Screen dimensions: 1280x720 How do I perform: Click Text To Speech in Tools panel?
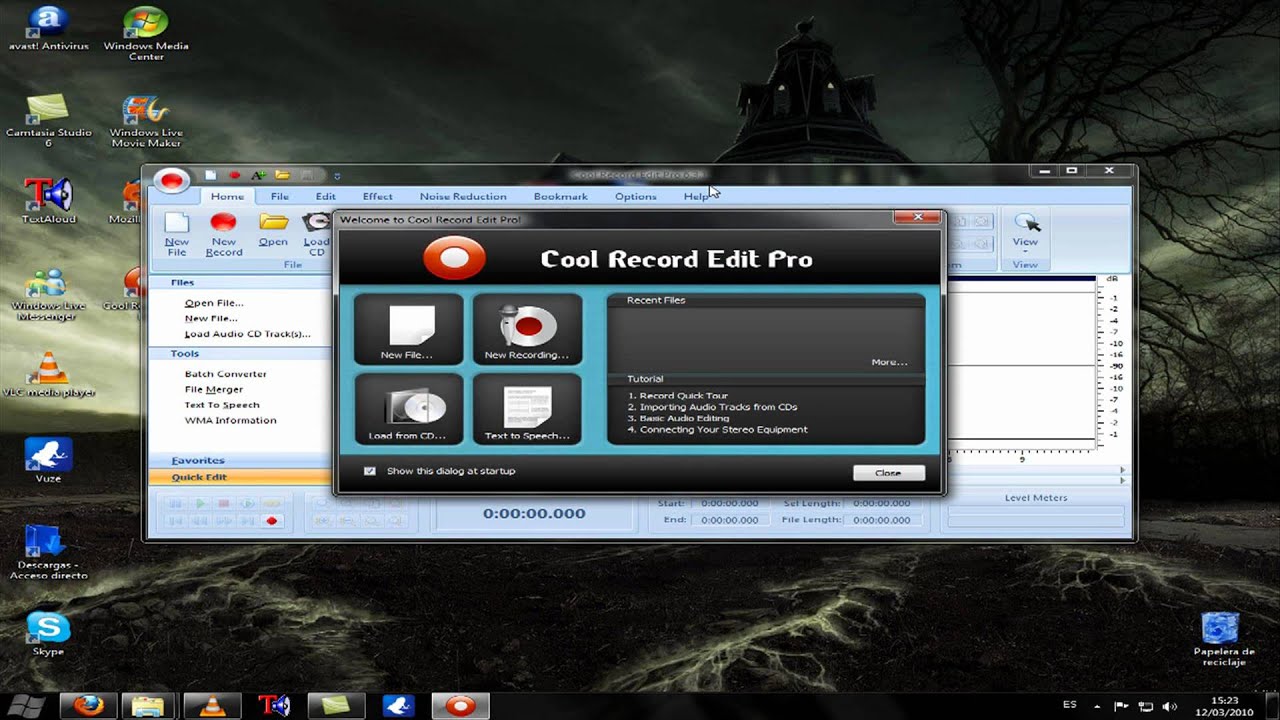pos(222,405)
